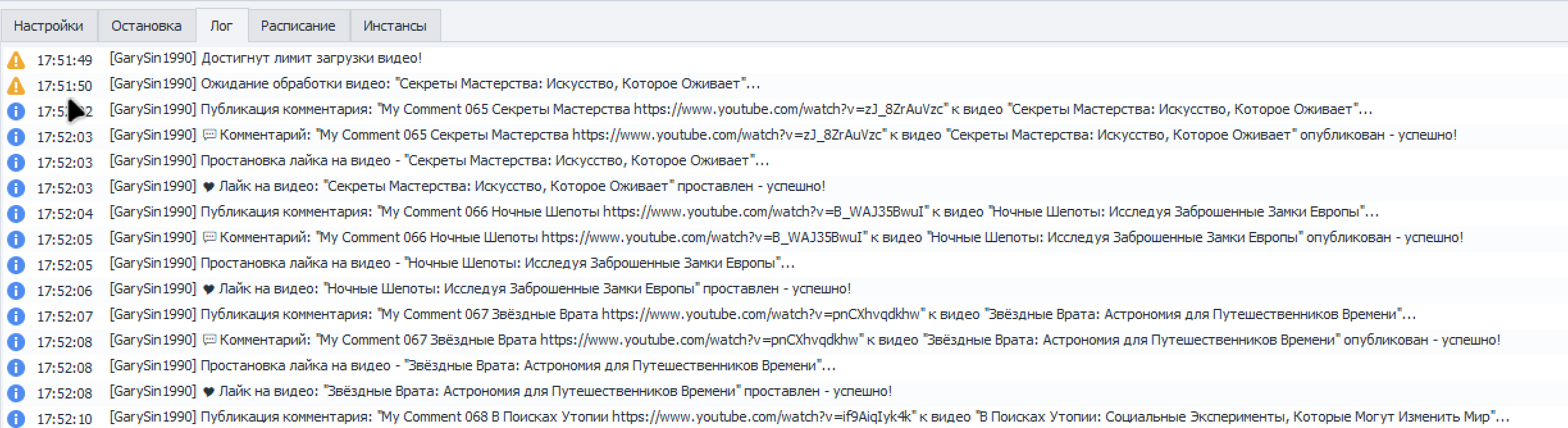Click info icon of Простановка лайка Ночные Шепоты row

click(x=16, y=265)
